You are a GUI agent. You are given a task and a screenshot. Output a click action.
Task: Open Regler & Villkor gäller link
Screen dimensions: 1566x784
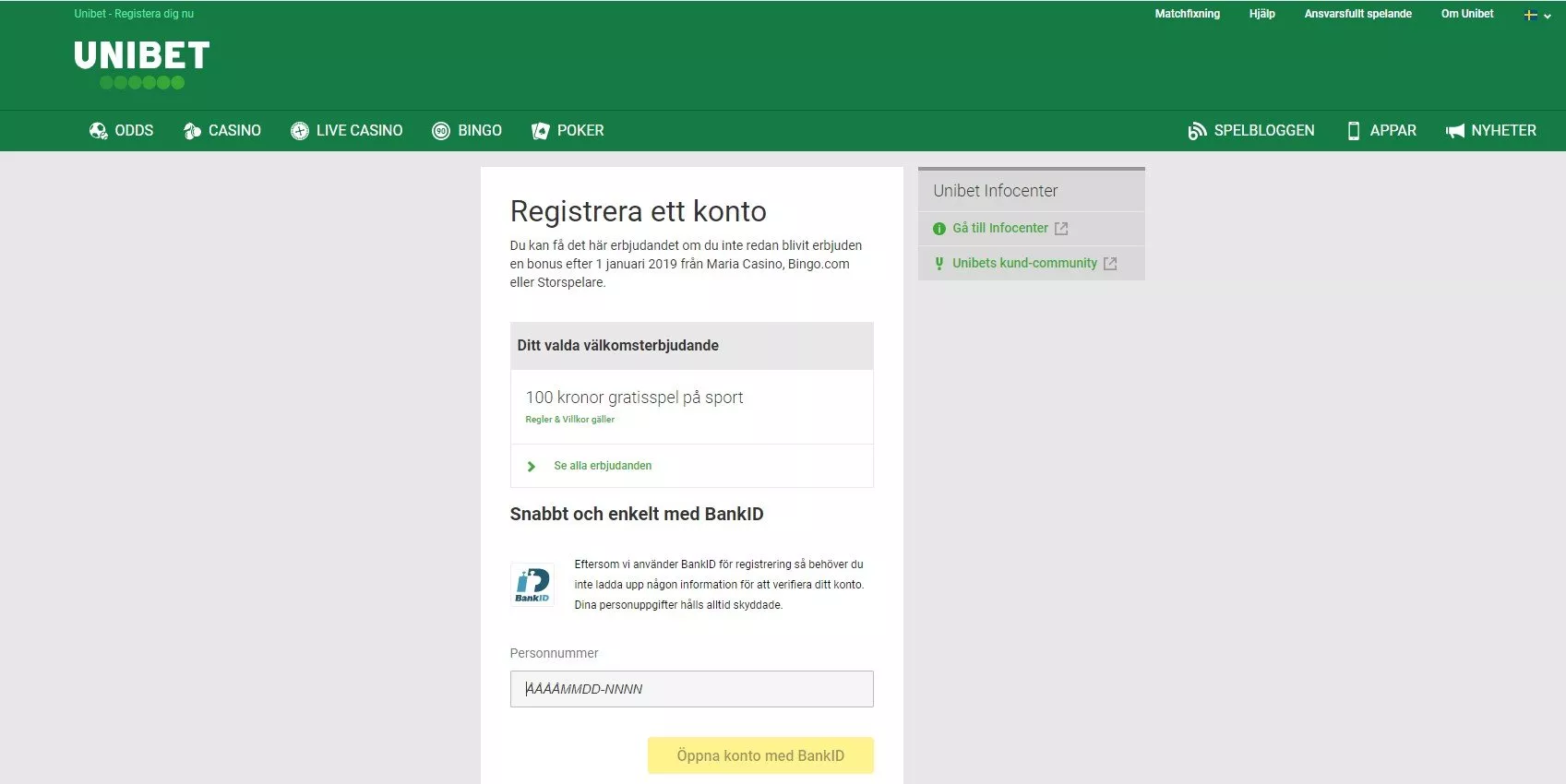tap(569, 420)
